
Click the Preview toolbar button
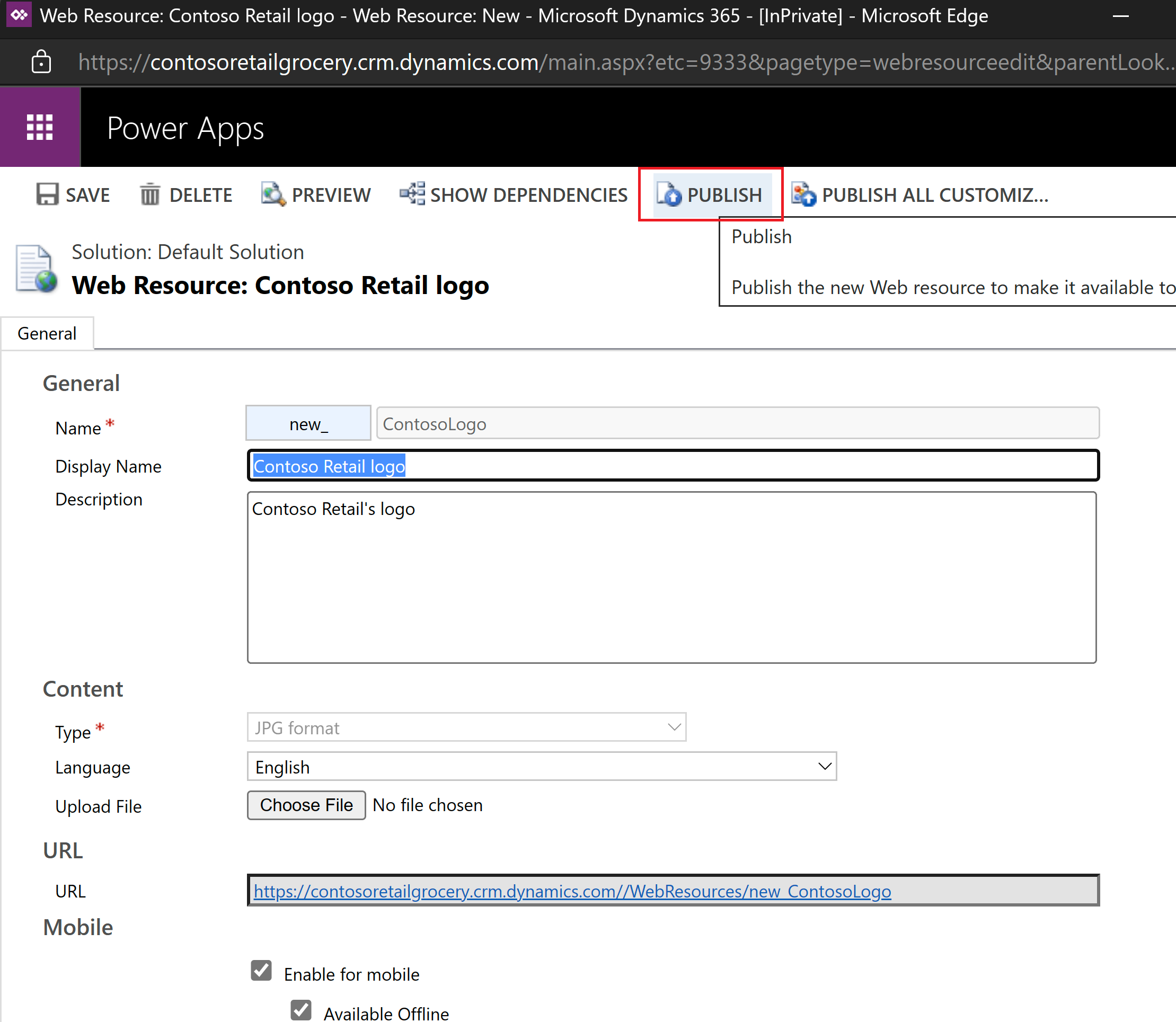click(x=316, y=195)
